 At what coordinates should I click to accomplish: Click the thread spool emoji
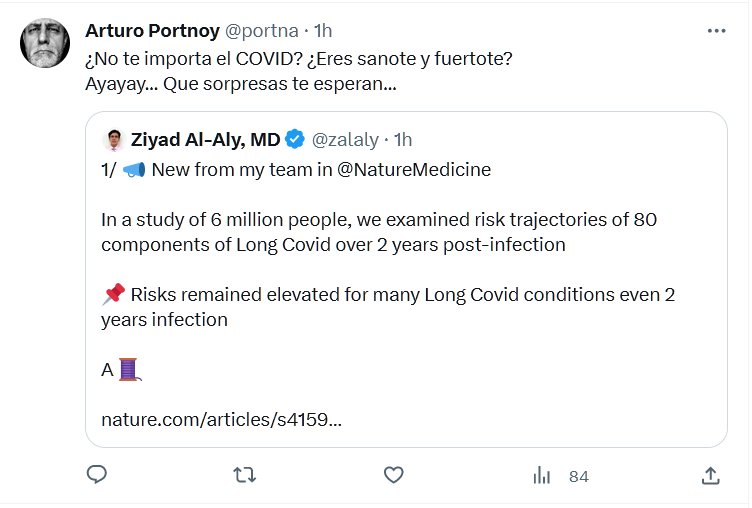129,370
